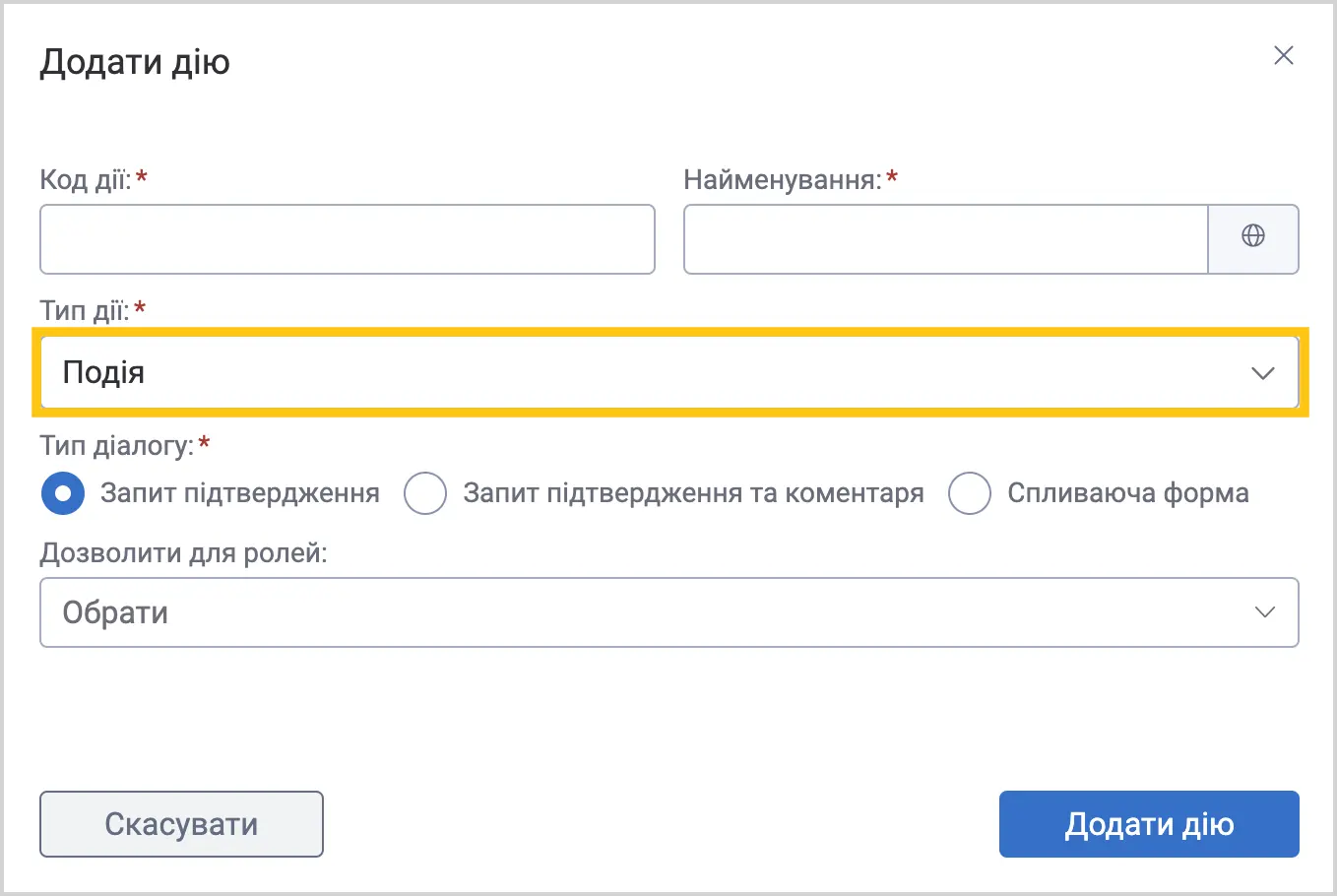Click the Дозволити для ролей label
The height and width of the screenshot is (896, 1337).
(x=183, y=552)
